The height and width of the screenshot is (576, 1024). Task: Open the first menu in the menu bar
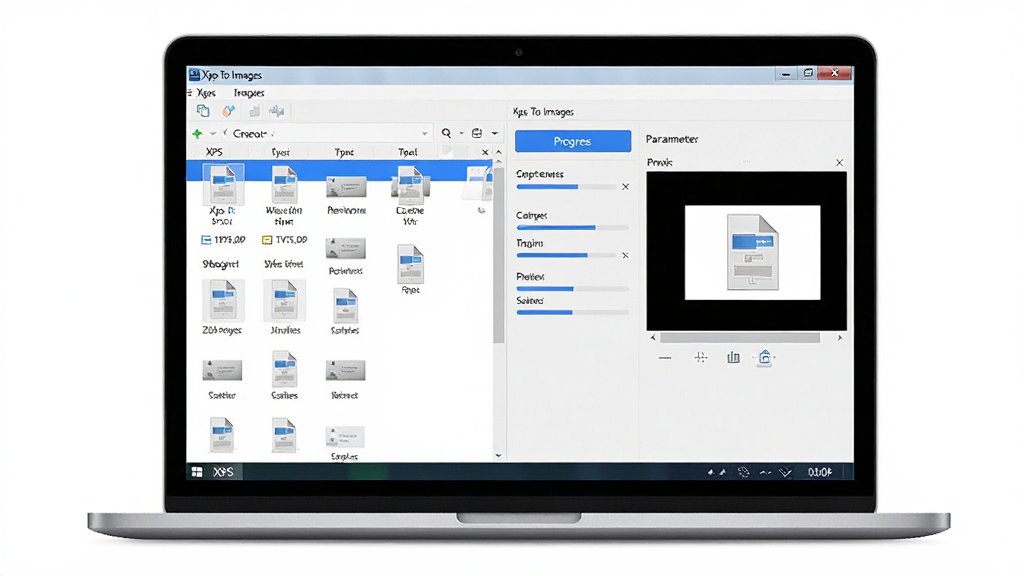point(206,93)
